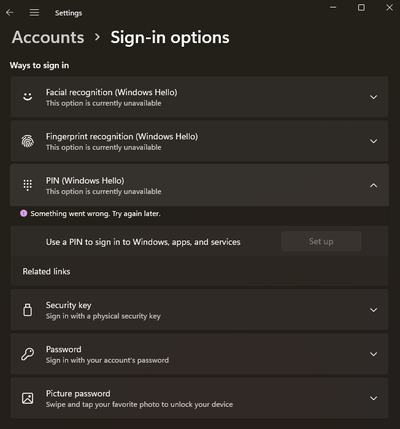Image resolution: width=400 pixels, height=429 pixels.
Task: Go to Accounts breadcrumb
Action: (x=48, y=37)
